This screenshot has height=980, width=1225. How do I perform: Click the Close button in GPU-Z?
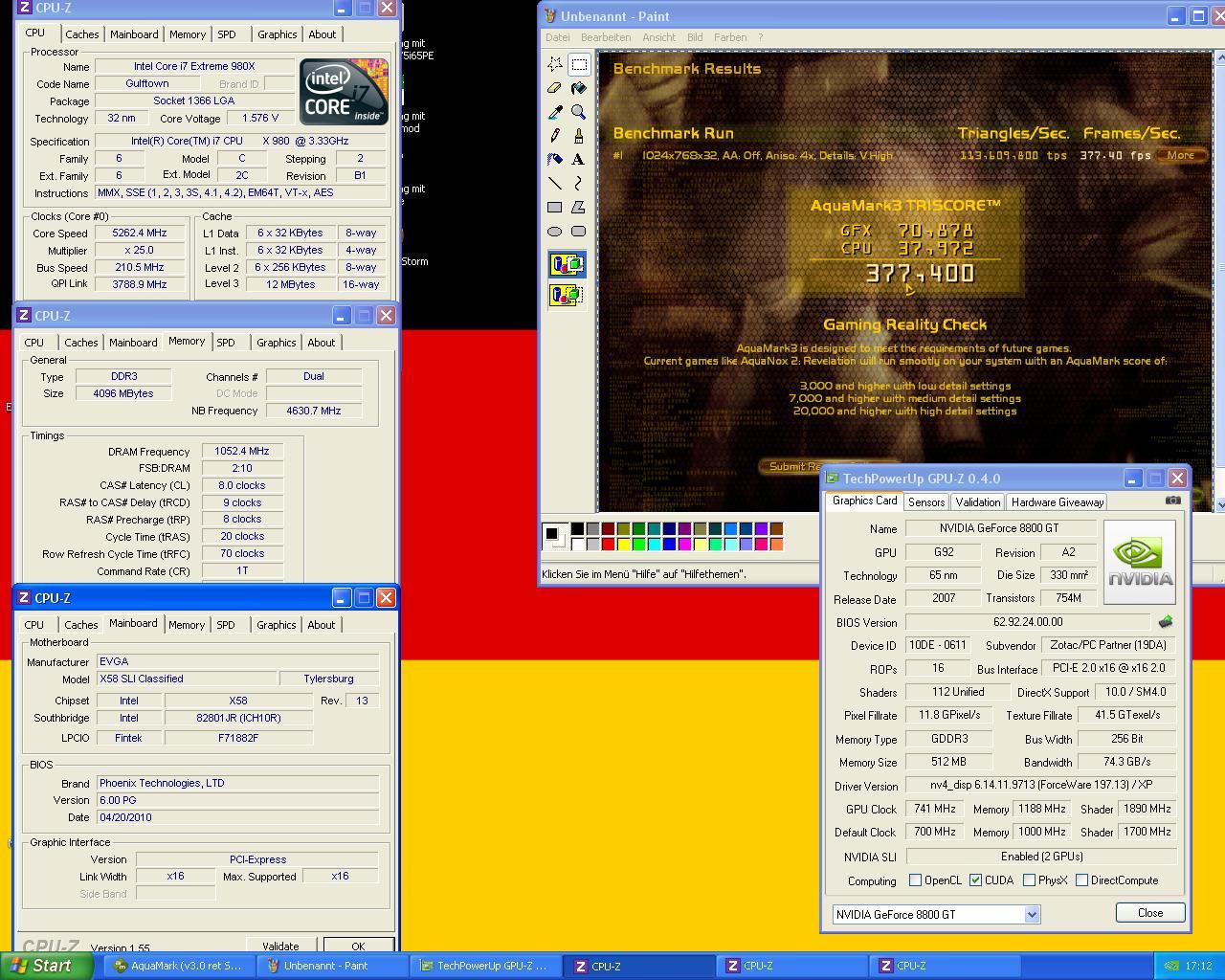pyautogui.click(x=1150, y=913)
